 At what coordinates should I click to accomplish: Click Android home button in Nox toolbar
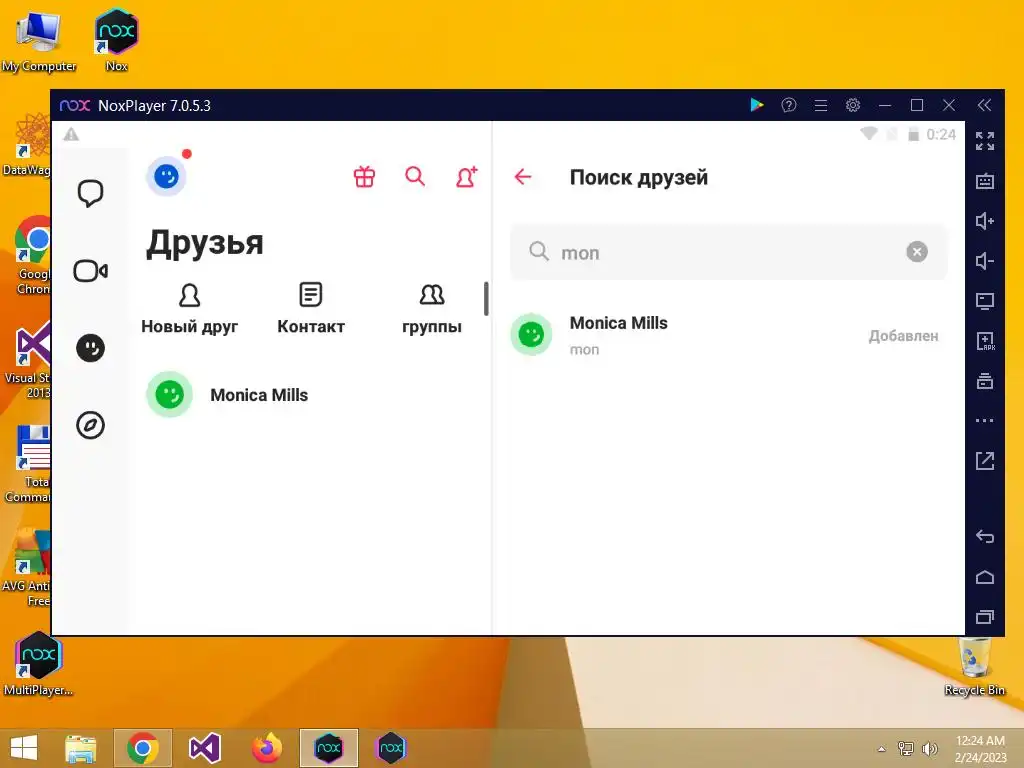click(985, 577)
